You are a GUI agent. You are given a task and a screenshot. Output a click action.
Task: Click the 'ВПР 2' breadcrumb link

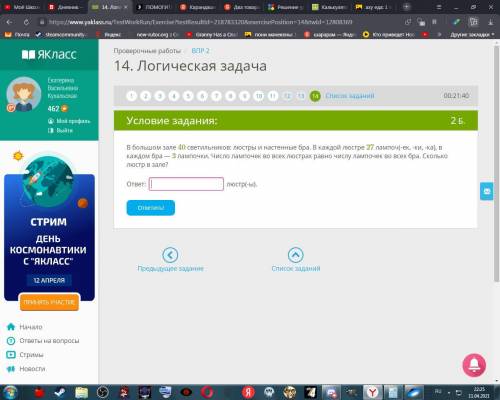[200, 51]
